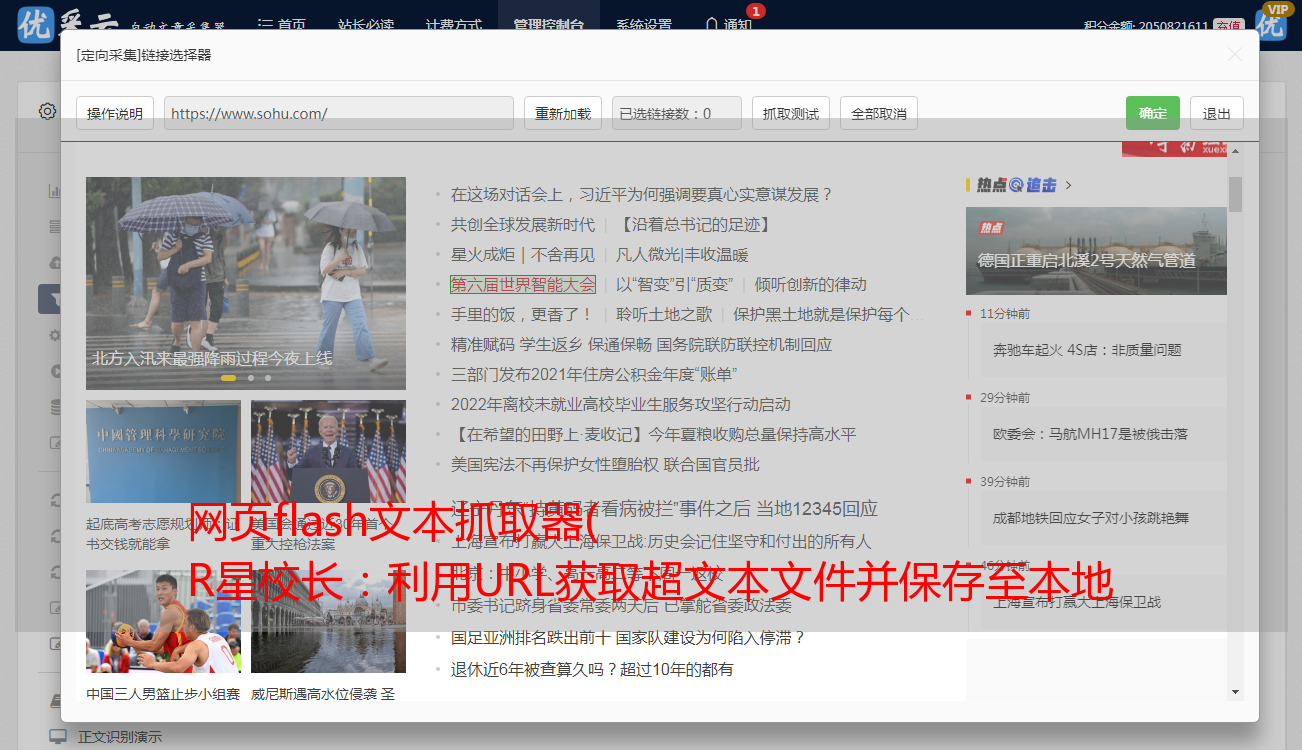Image resolution: width=1302 pixels, height=750 pixels.
Task: Cancel all selections with 全部取消
Action: (879, 113)
